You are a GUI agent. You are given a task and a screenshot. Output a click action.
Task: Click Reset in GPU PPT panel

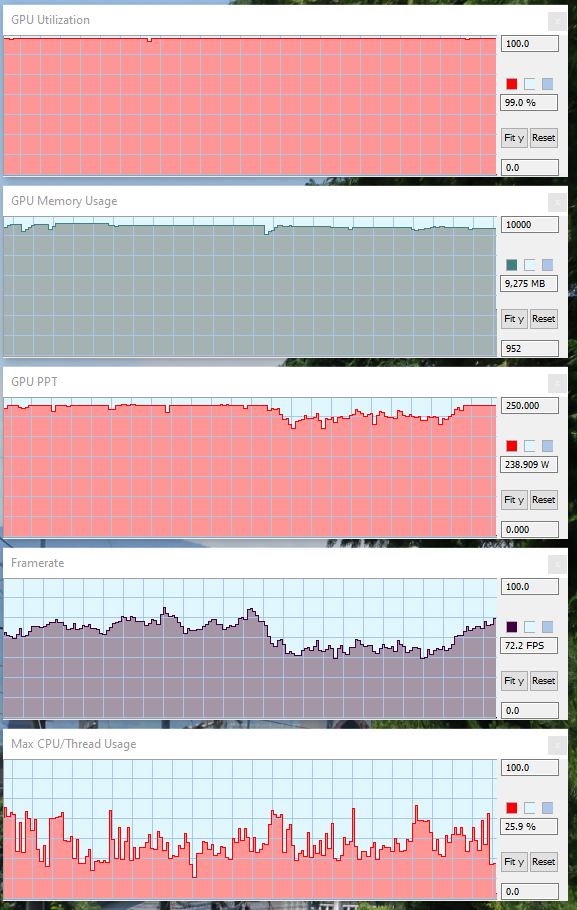pyautogui.click(x=544, y=500)
